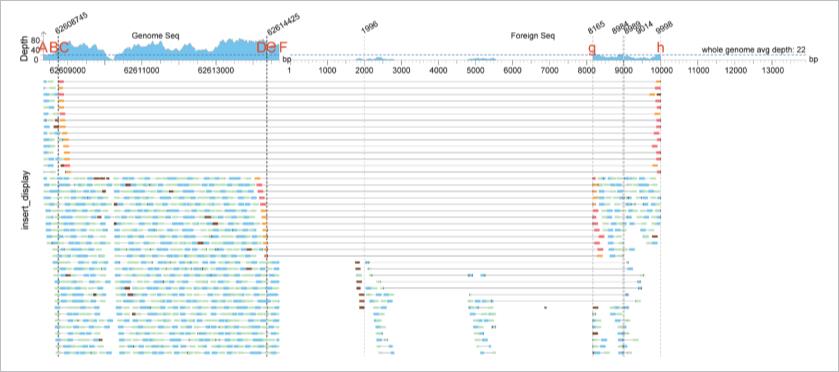
Task: Click the 'Depth' axis label
Action: [x=24, y=49]
